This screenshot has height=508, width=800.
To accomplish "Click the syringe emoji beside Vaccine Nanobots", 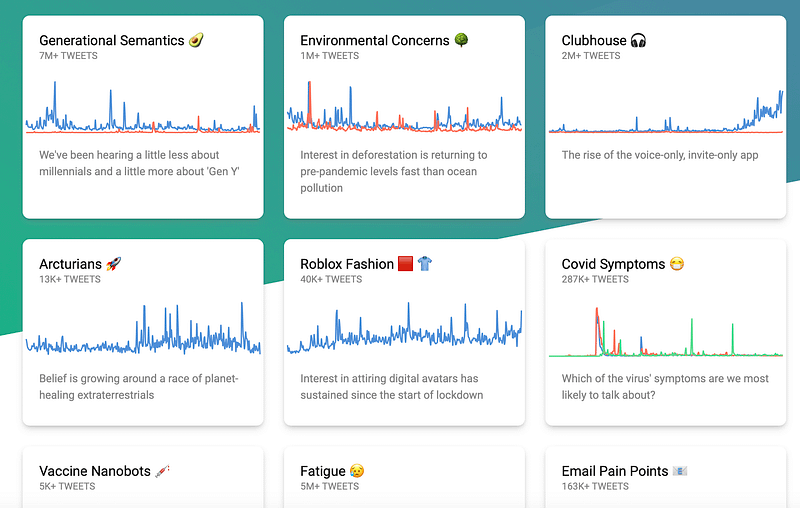I will tap(162, 471).
